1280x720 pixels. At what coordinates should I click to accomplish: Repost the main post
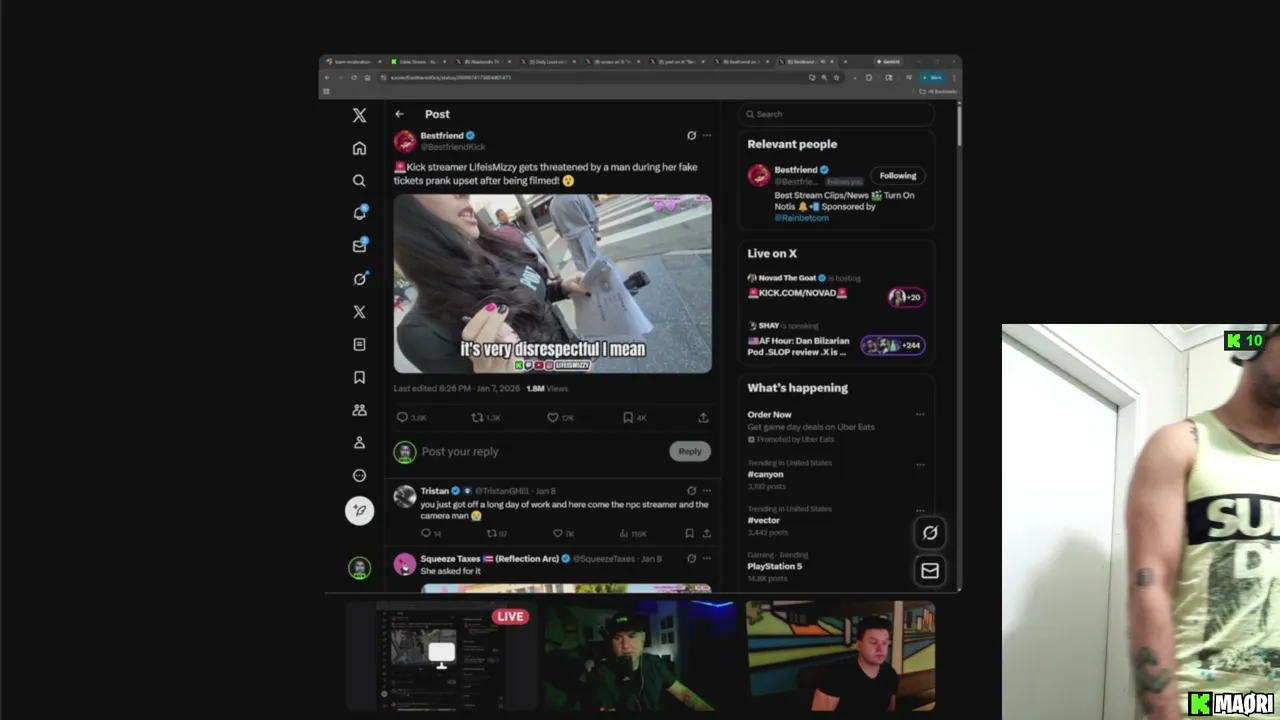[486, 417]
